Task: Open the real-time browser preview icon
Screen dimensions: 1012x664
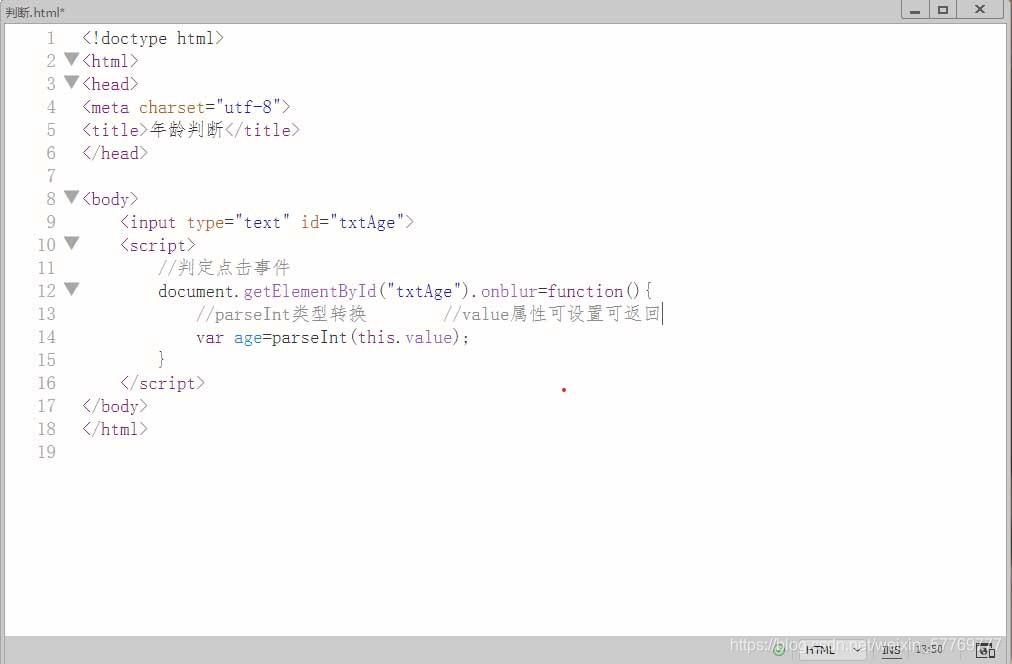Action: point(986,650)
